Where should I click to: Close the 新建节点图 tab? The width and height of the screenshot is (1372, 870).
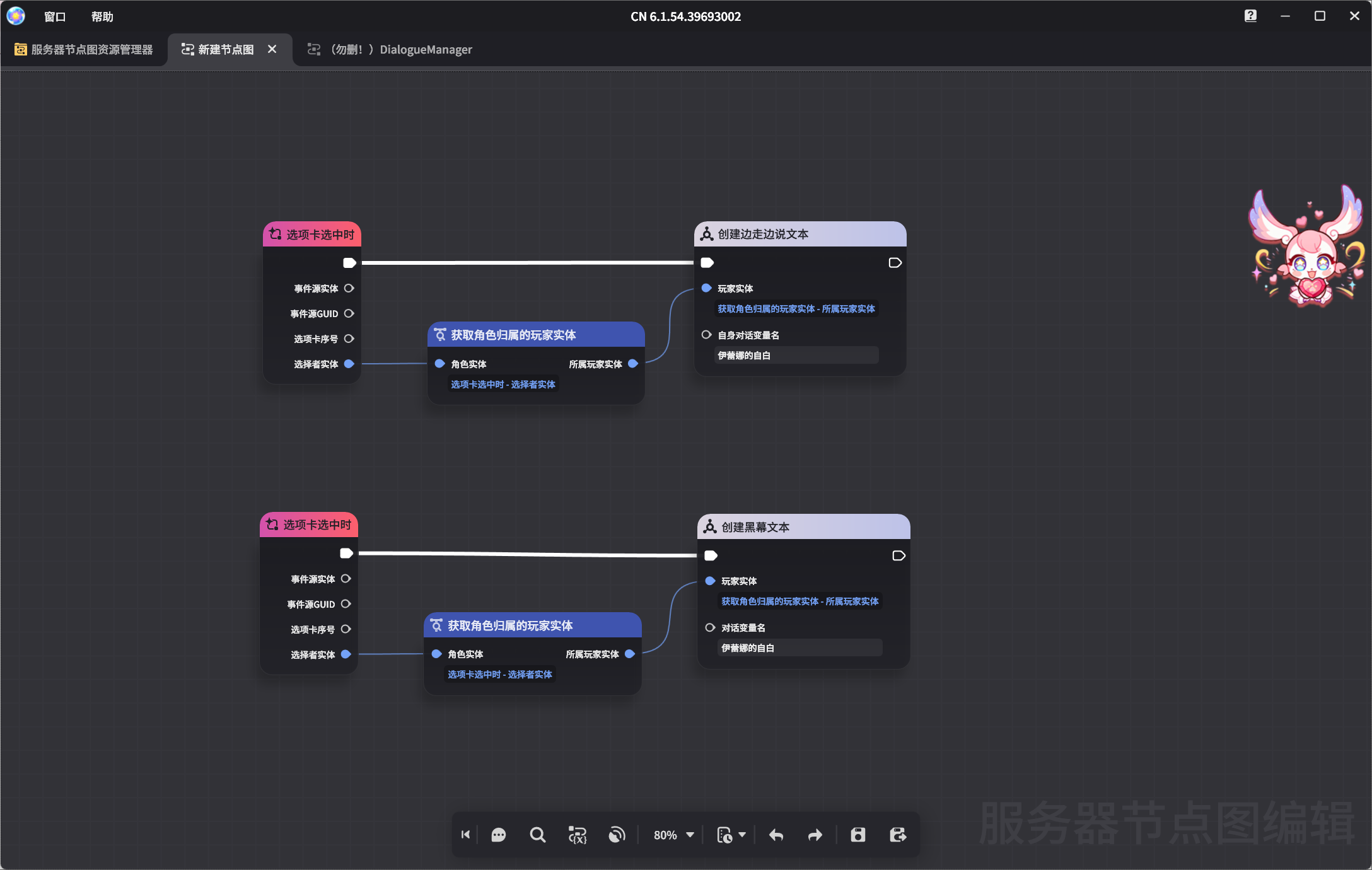coord(272,49)
